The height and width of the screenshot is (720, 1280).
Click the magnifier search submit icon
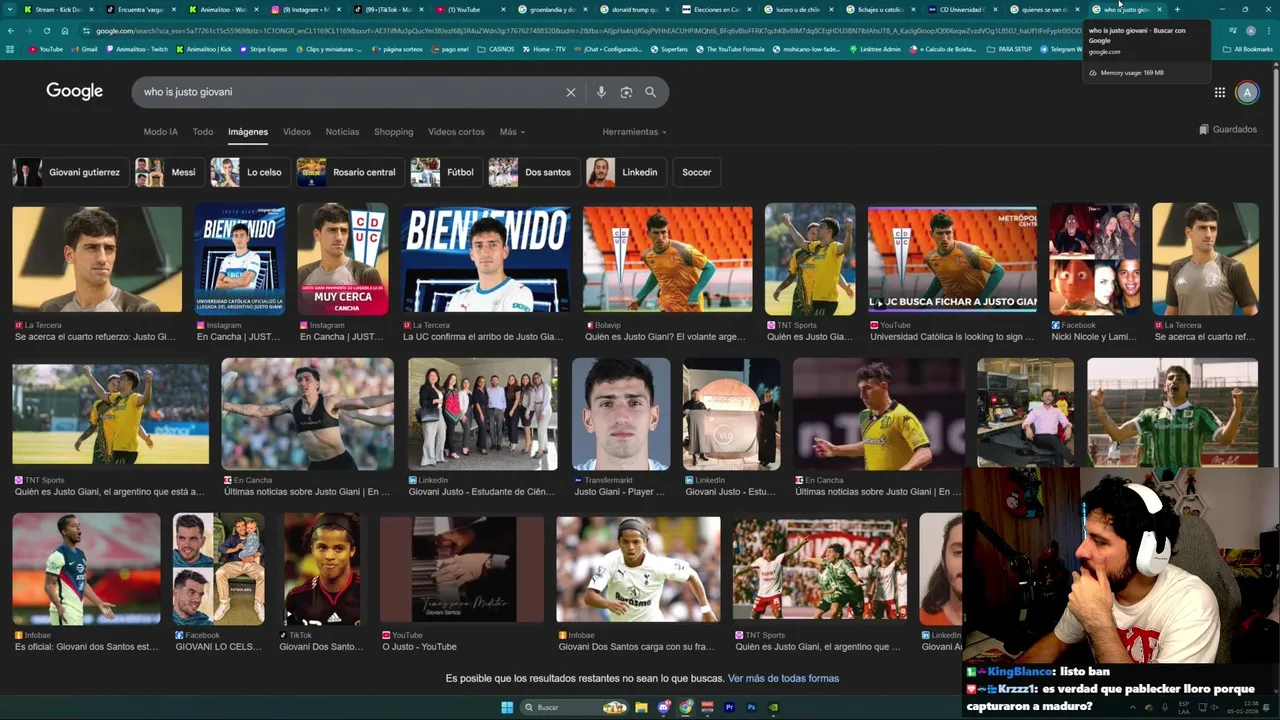650,92
